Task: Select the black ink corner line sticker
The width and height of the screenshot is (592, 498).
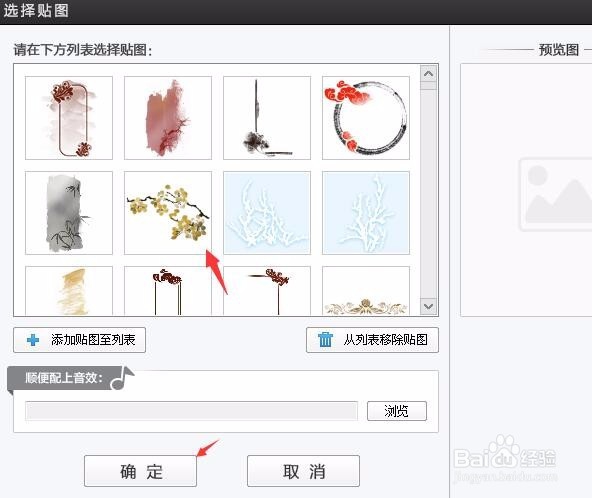Action: [x=267, y=118]
